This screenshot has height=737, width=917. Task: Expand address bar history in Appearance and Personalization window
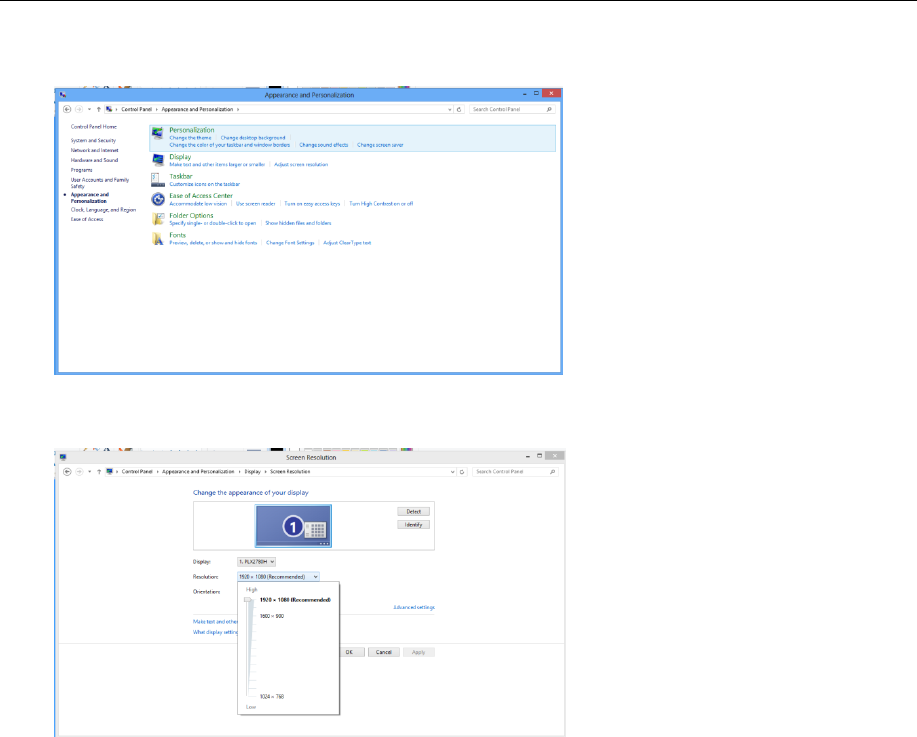450,109
